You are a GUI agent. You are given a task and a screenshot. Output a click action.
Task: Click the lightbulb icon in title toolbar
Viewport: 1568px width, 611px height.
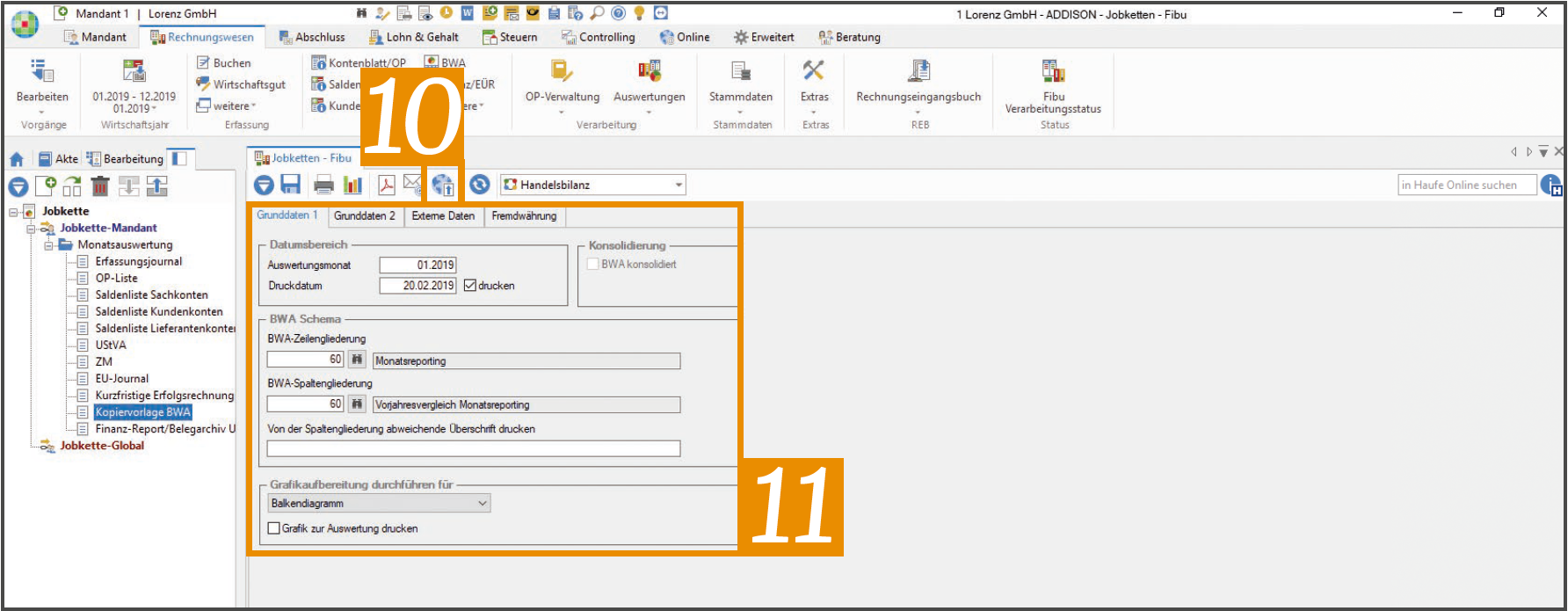click(640, 13)
